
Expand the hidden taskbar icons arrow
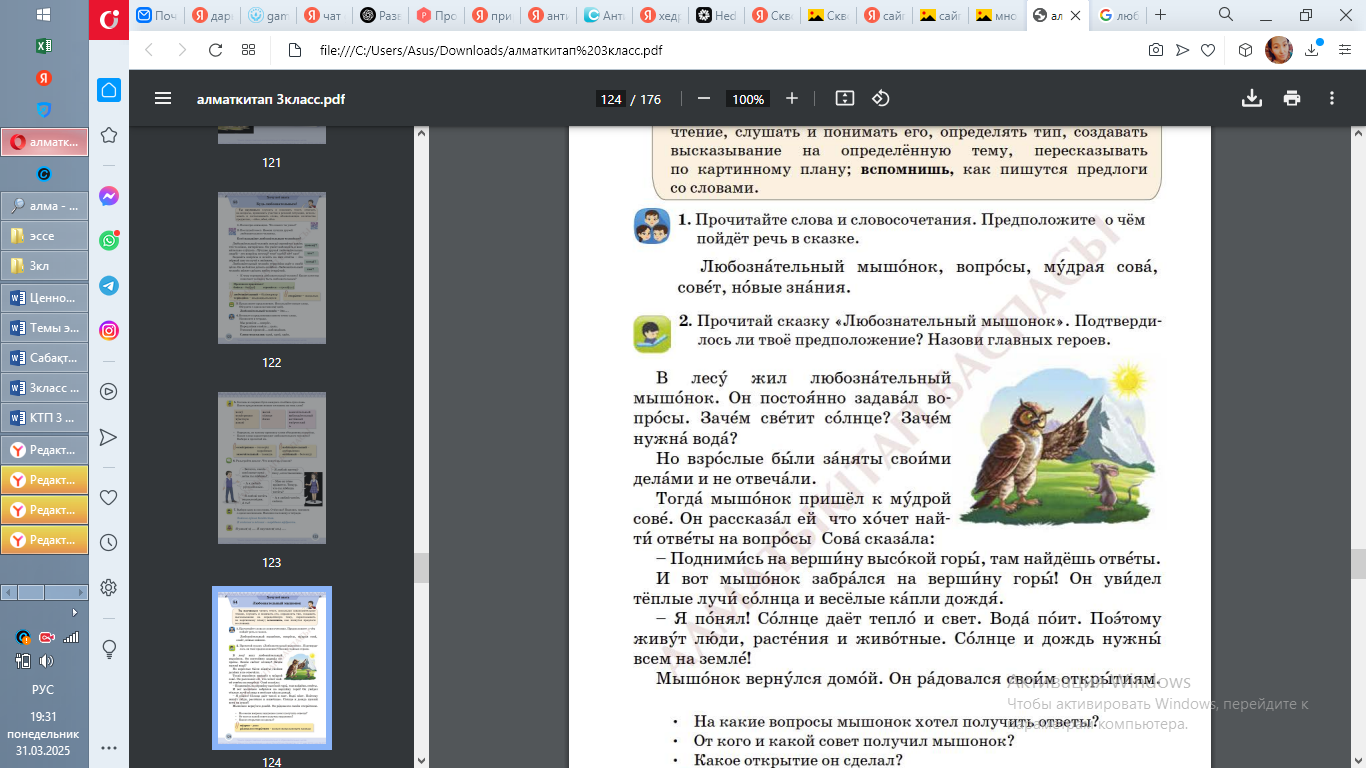(75, 612)
